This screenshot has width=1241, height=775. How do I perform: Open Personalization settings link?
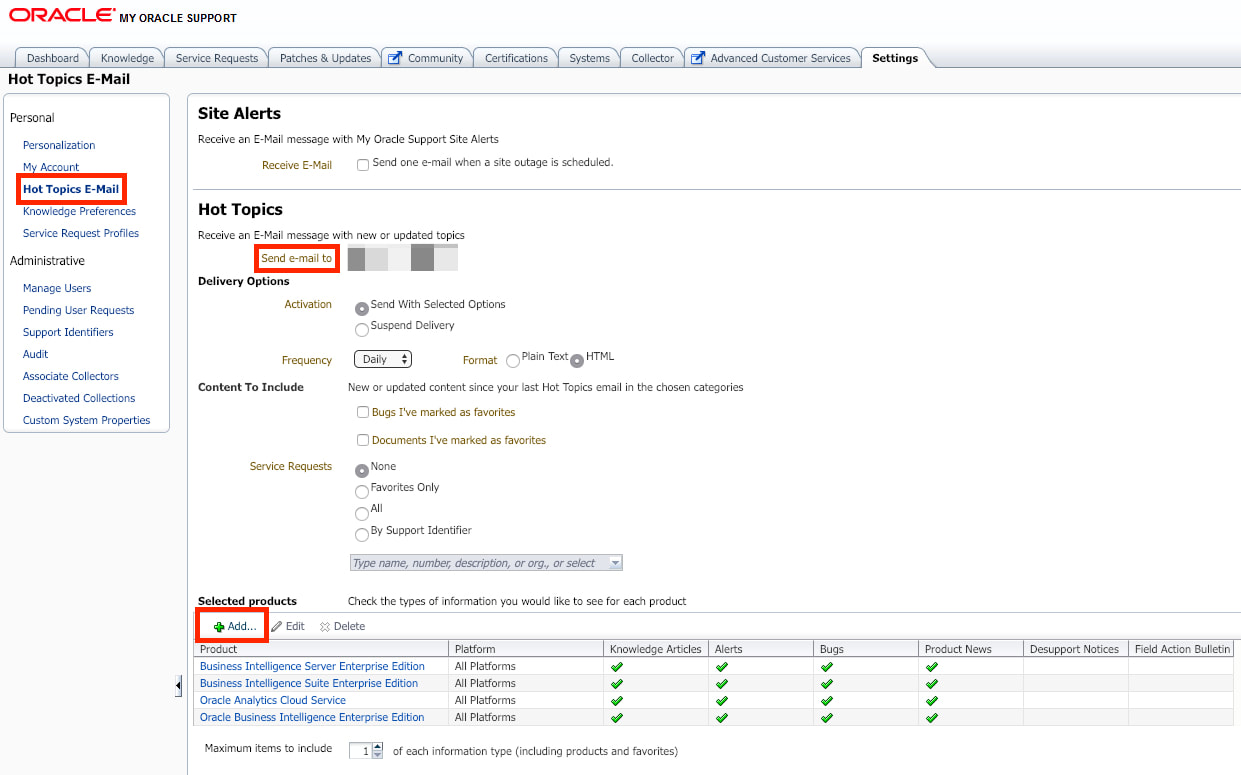point(59,145)
